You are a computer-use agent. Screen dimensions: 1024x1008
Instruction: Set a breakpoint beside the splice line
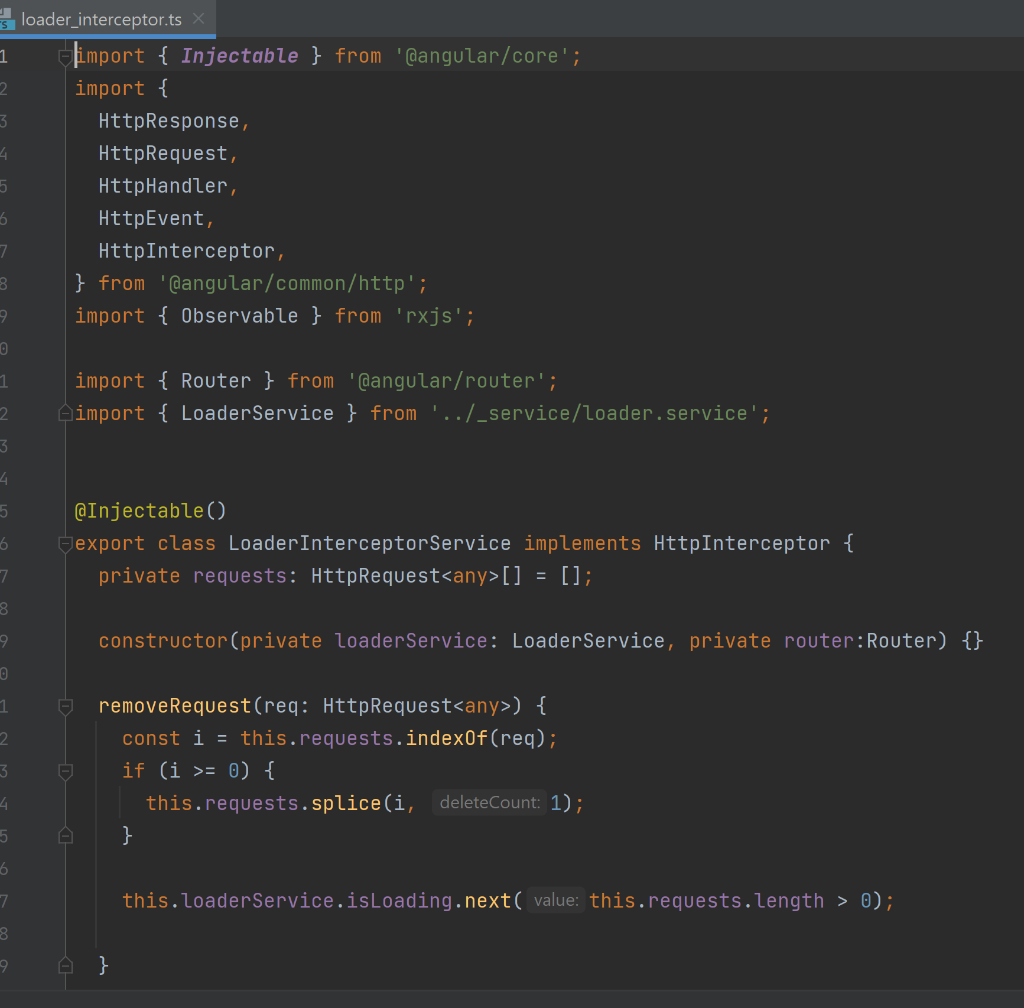point(36,802)
